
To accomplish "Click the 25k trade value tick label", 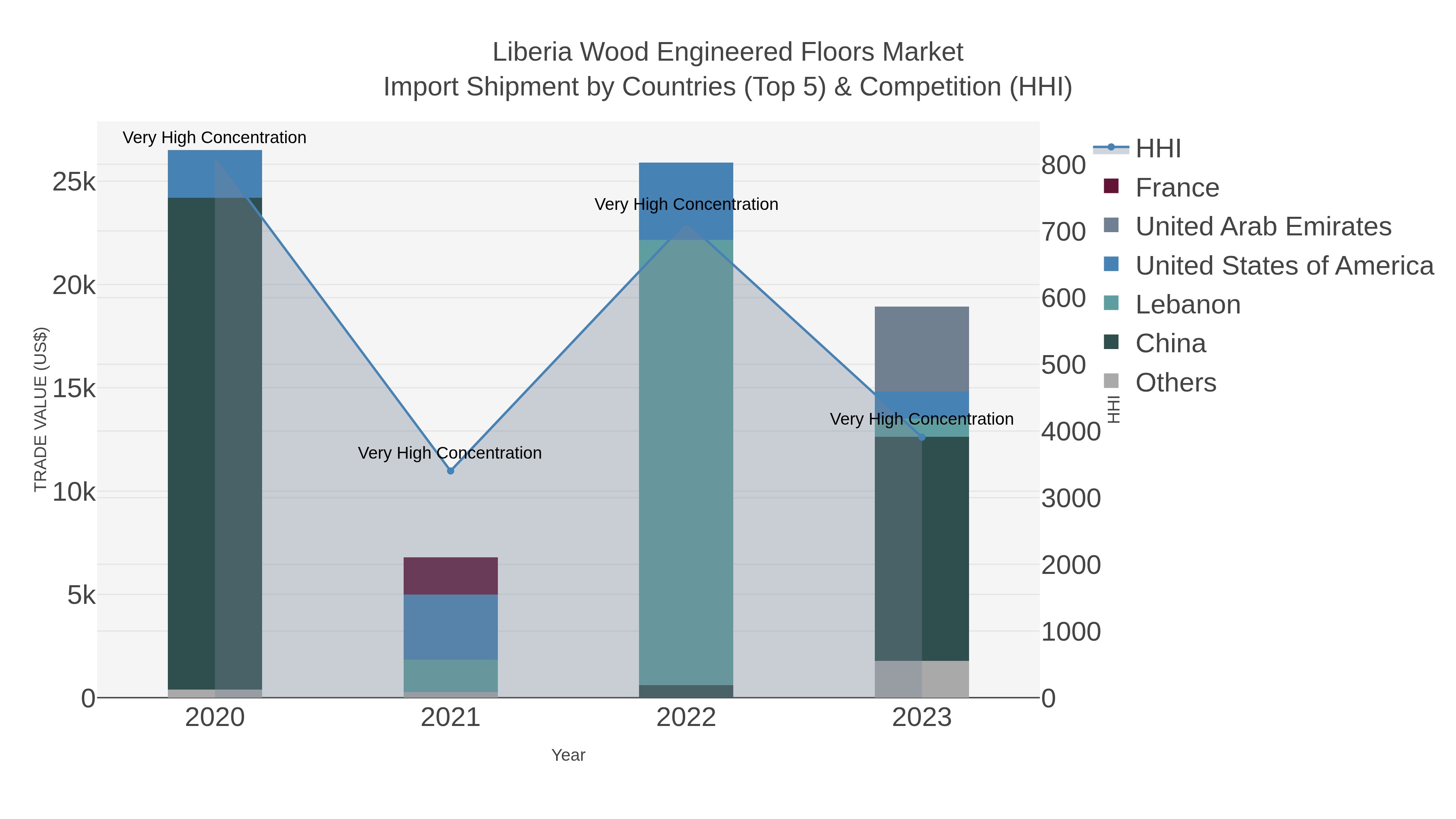I will [x=74, y=182].
